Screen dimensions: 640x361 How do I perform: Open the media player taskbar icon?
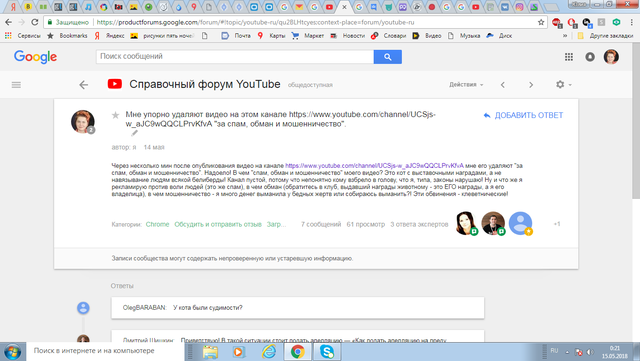click(x=239, y=352)
